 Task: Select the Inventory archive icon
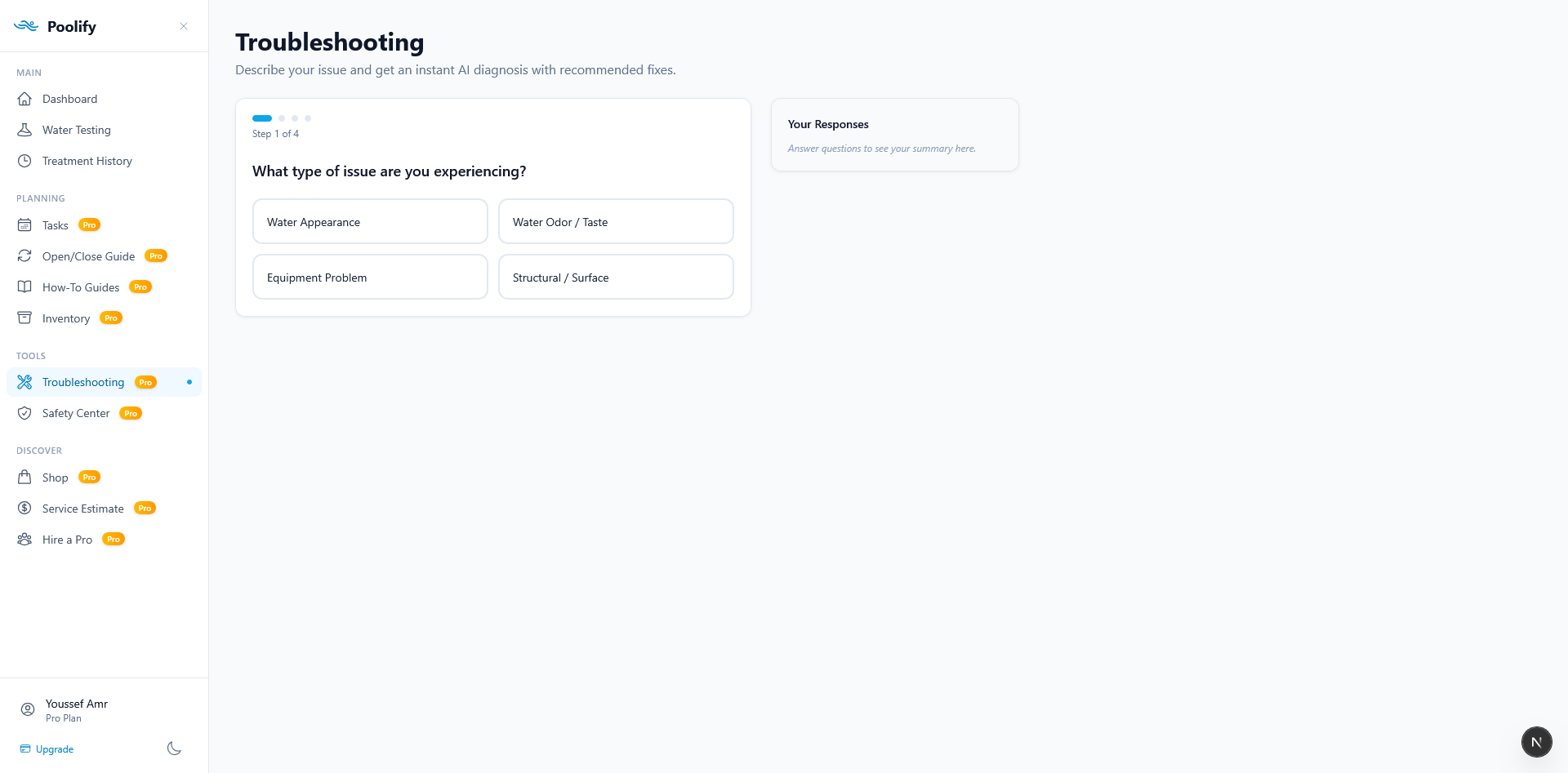(x=25, y=318)
